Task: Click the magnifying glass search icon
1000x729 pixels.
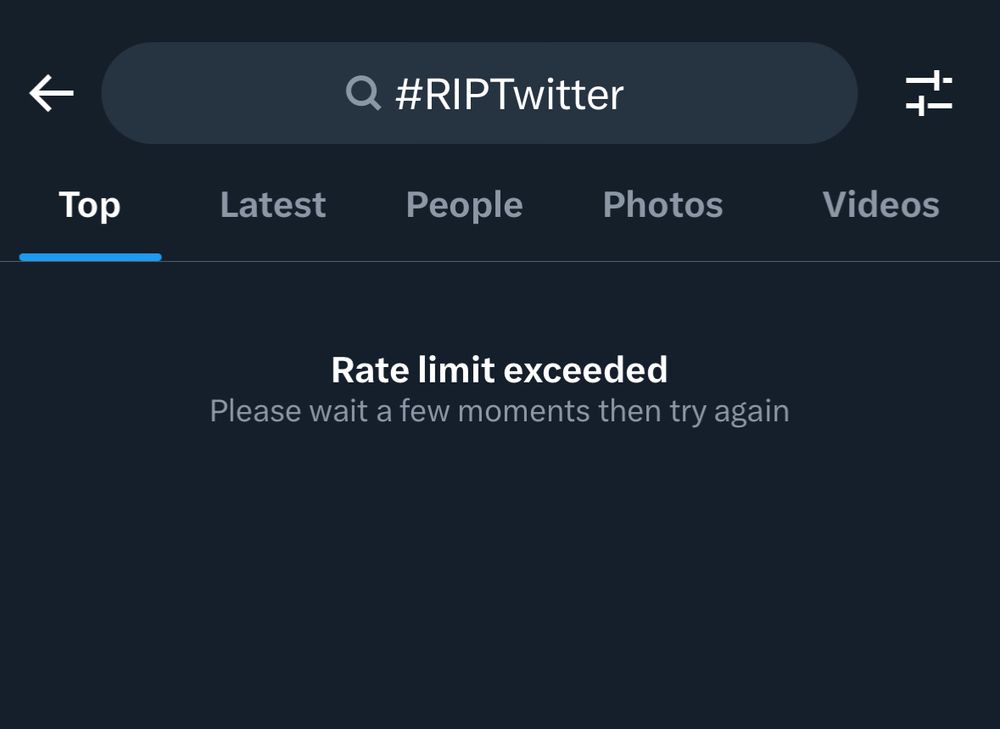Action: pyautogui.click(x=363, y=94)
